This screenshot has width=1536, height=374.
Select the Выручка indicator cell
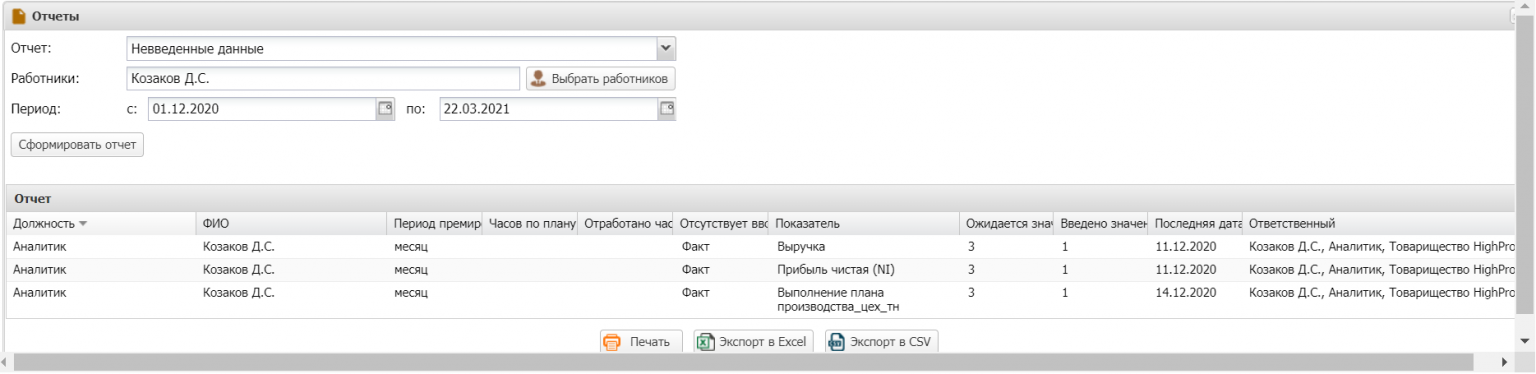point(864,246)
